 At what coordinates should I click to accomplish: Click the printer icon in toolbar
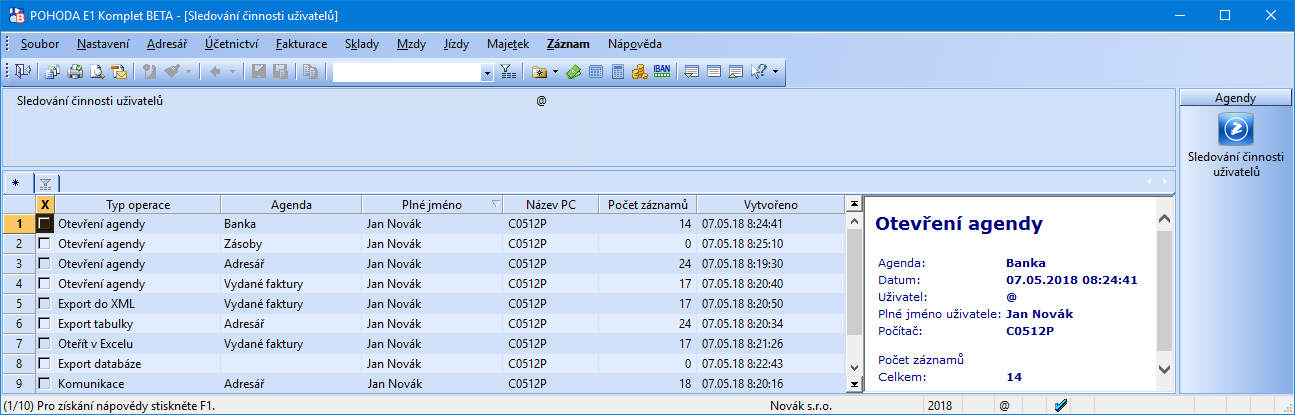coord(75,72)
